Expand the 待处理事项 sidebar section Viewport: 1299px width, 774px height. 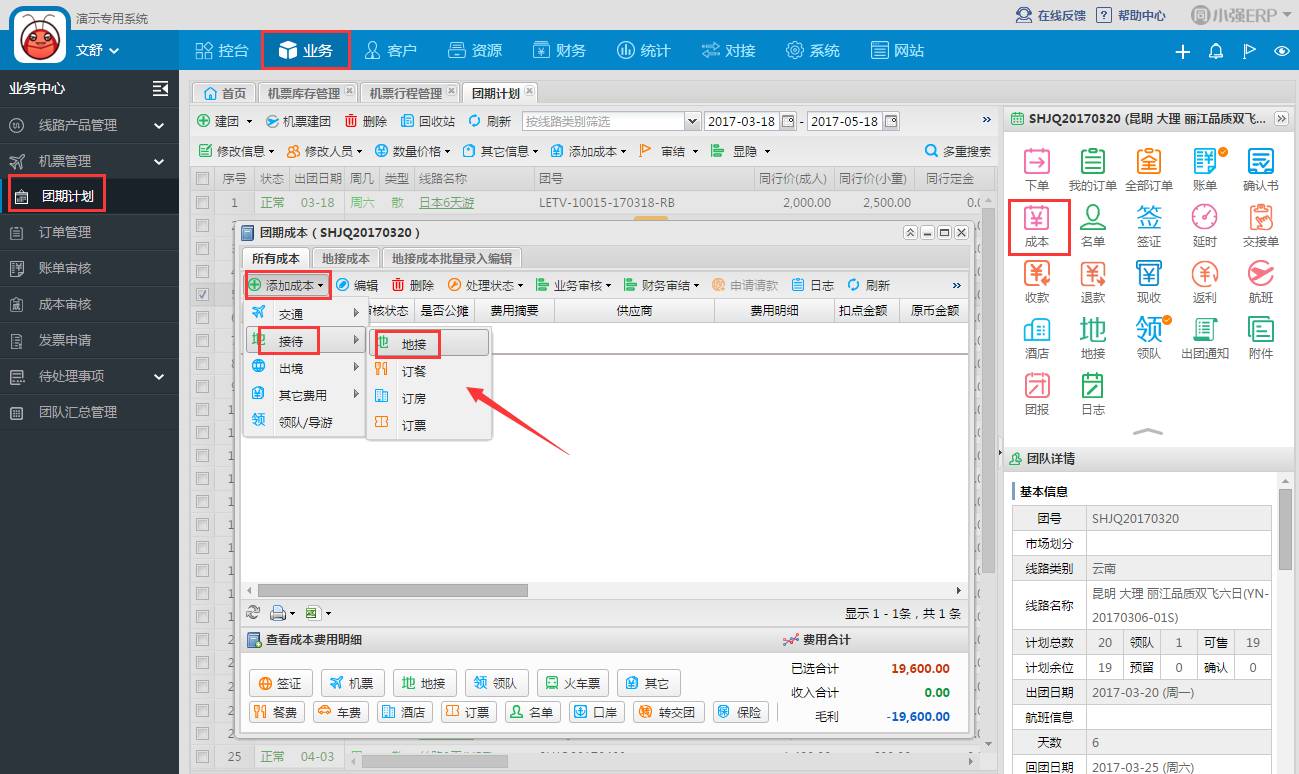pyautogui.click(x=159, y=376)
